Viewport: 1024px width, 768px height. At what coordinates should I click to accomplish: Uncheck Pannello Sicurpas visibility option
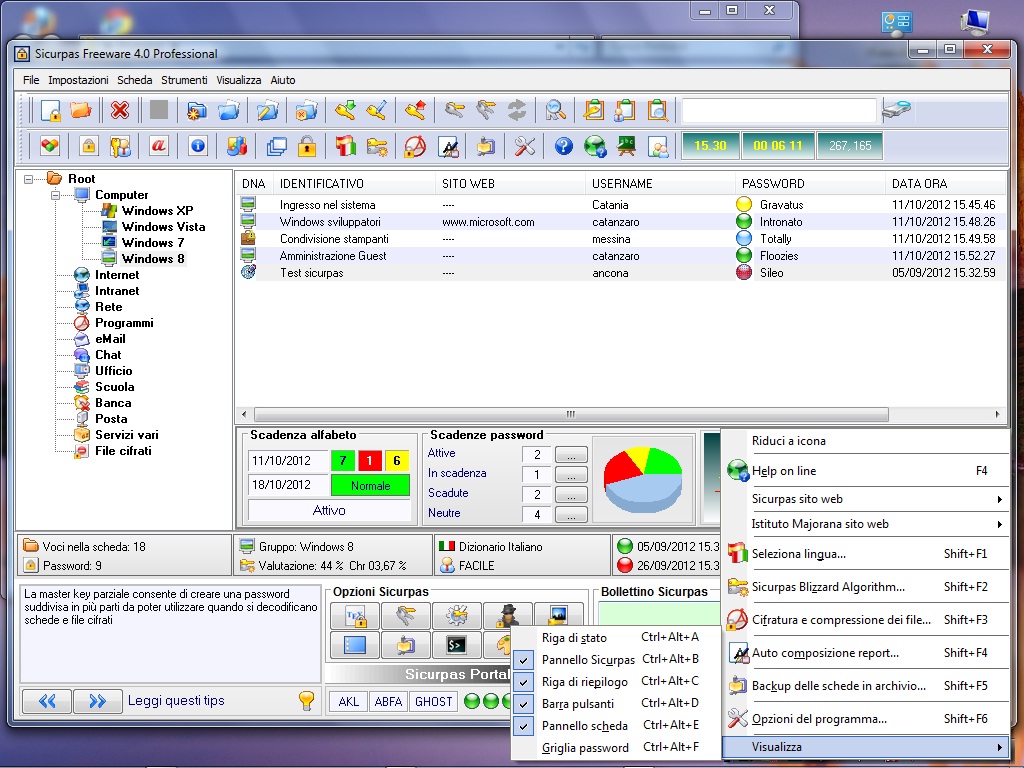pos(616,660)
